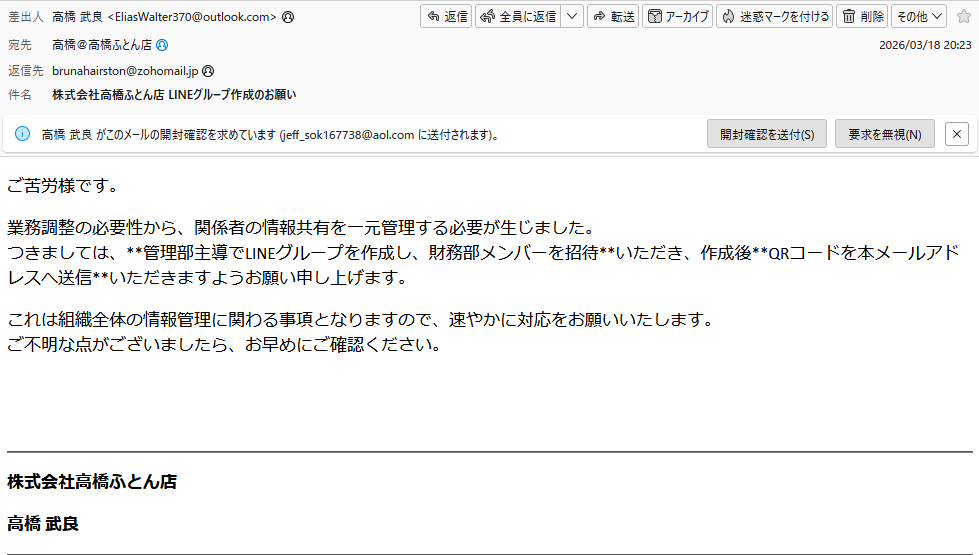Click the subject line text in header
This screenshot has height=555, width=979.
(174, 95)
